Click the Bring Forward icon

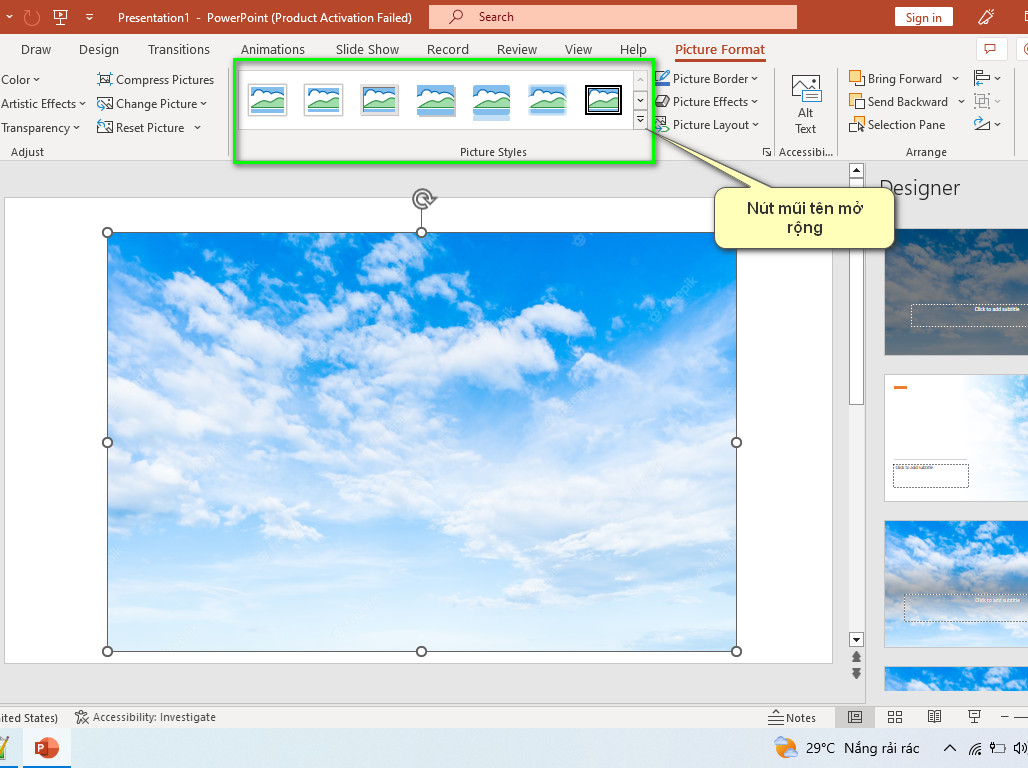coord(856,78)
